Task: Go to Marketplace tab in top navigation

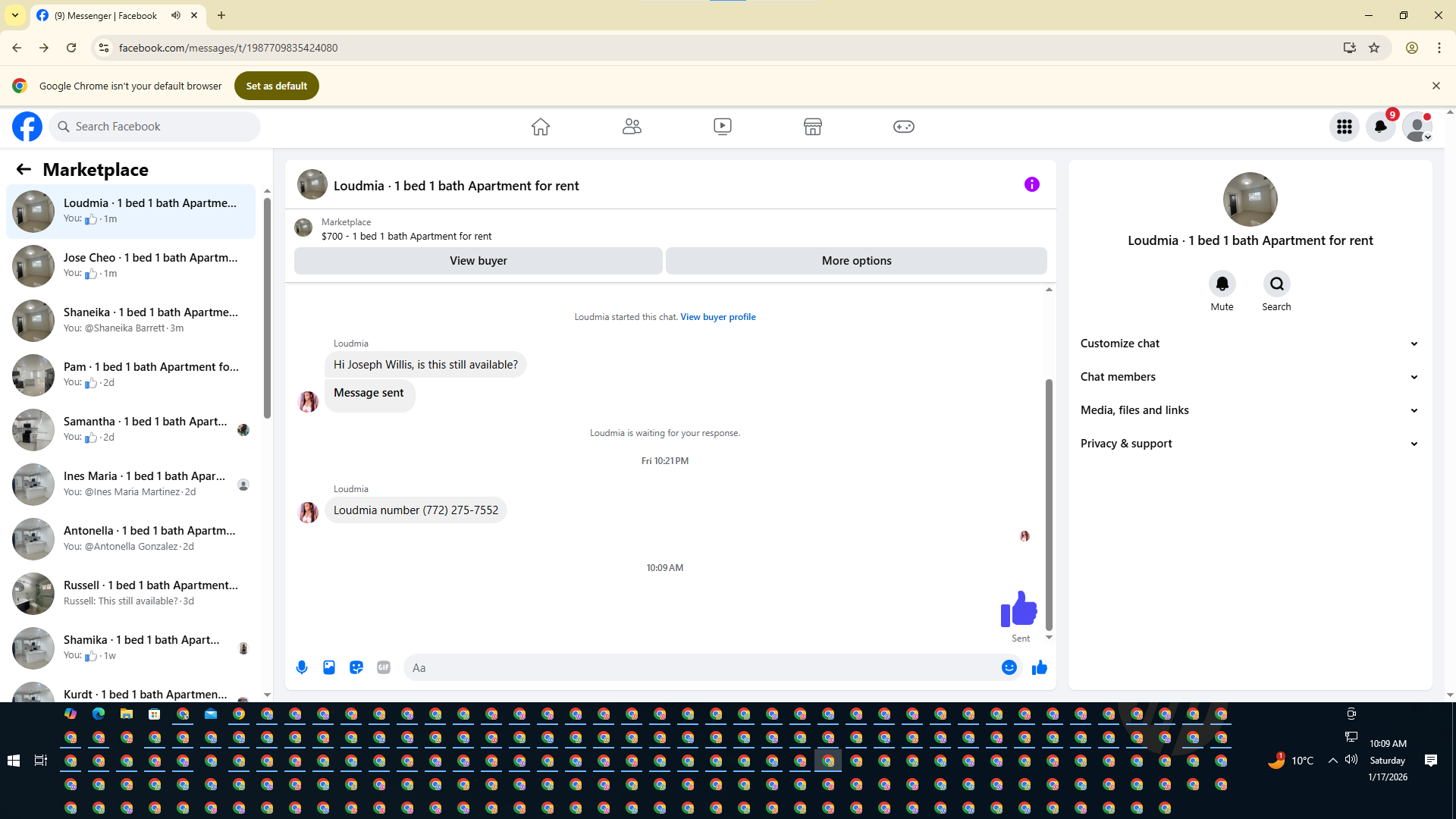Action: point(812,127)
